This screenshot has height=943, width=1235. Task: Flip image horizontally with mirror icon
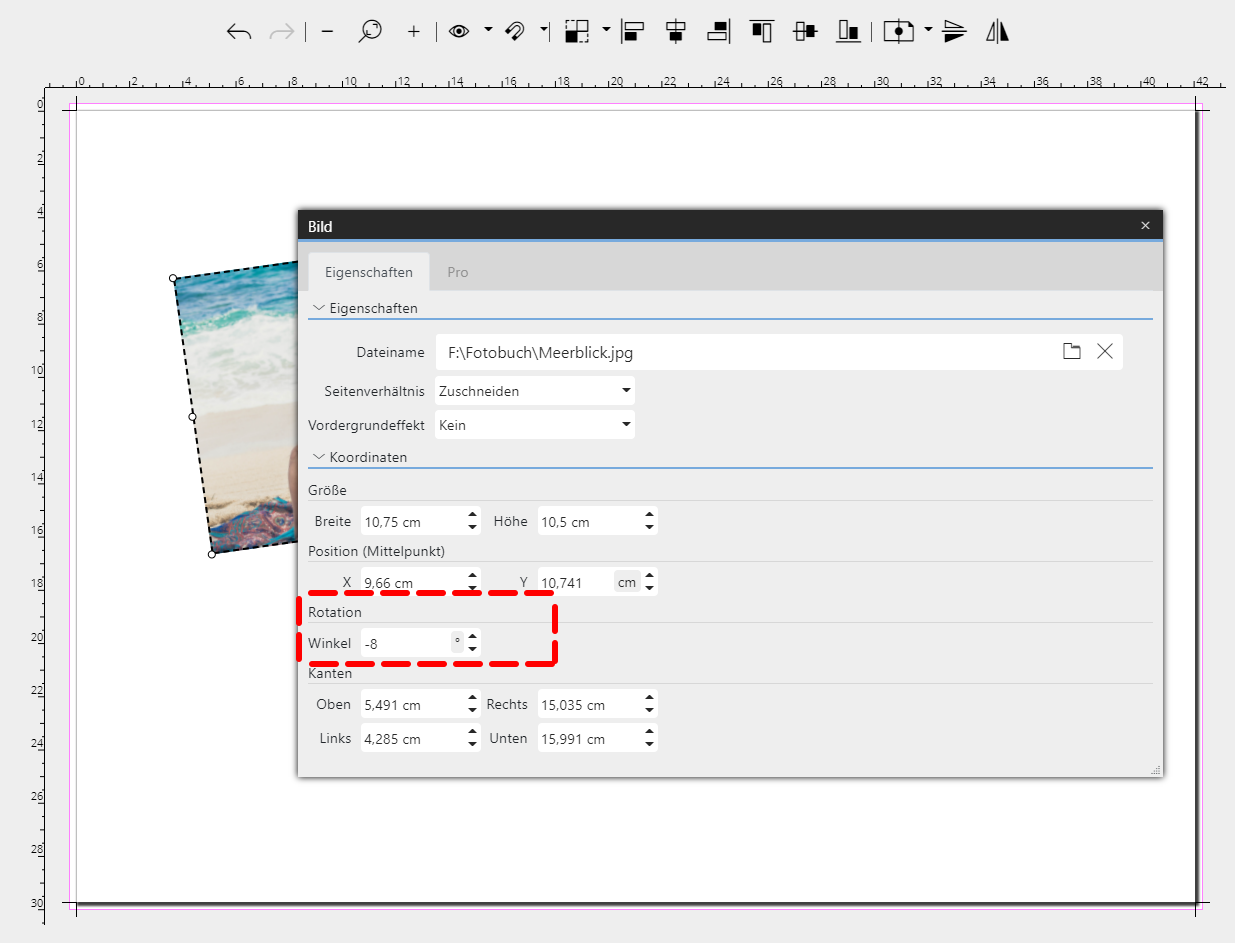997,32
